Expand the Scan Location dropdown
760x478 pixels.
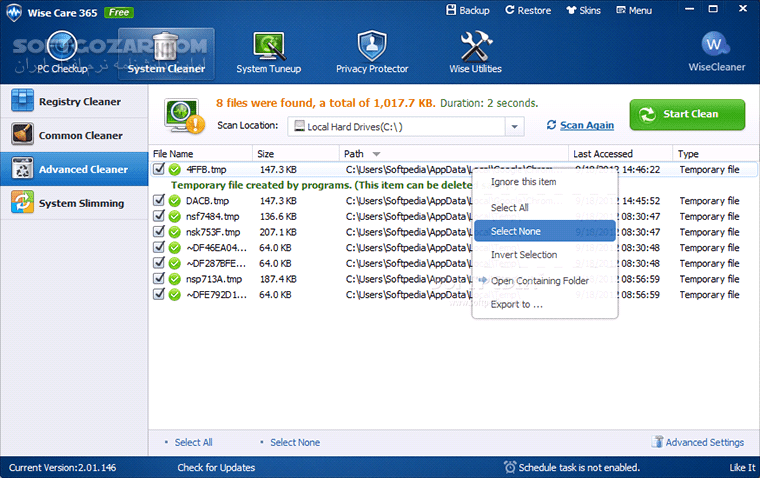coord(514,126)
